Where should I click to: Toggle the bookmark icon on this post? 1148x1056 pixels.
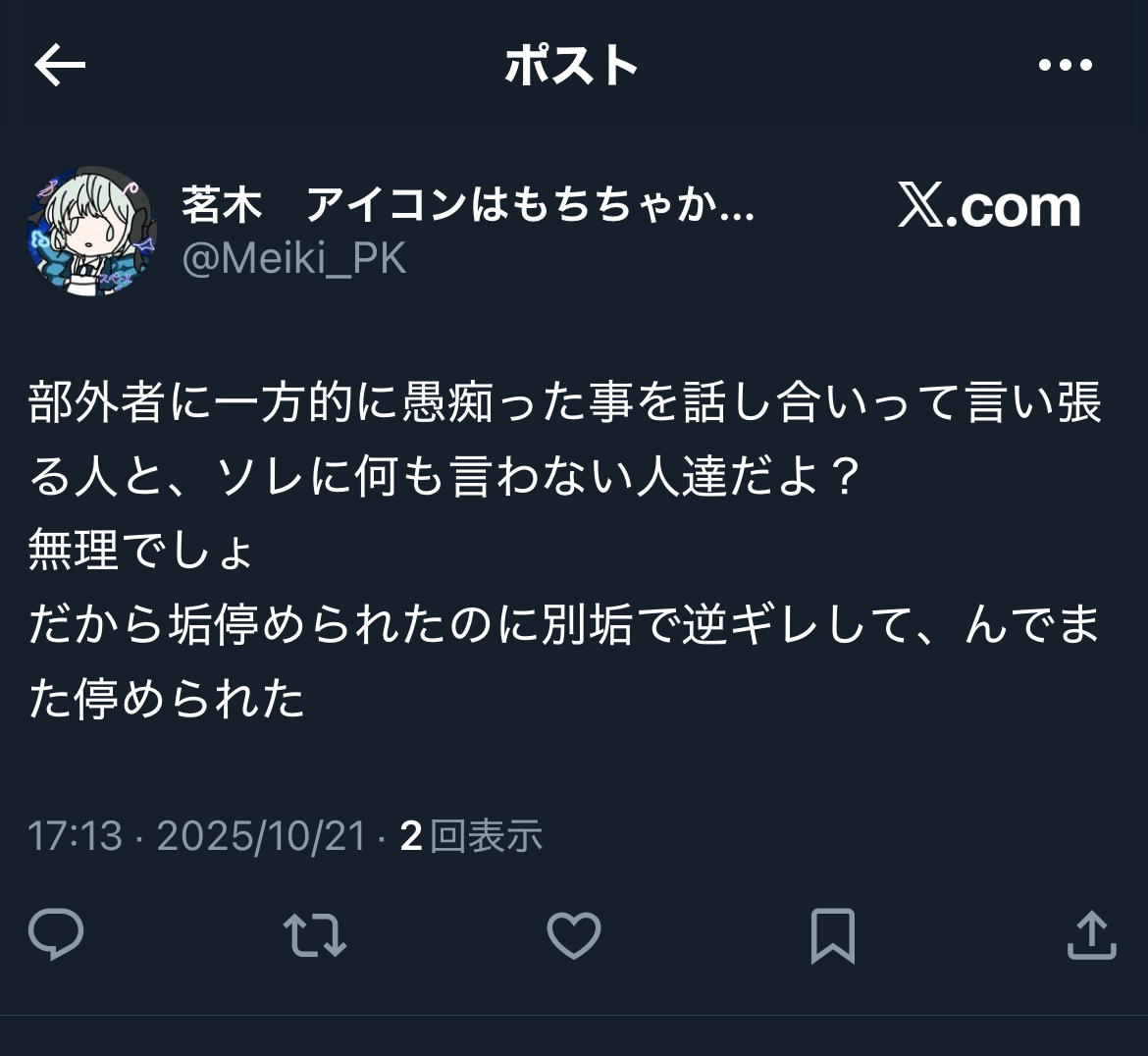833,935
